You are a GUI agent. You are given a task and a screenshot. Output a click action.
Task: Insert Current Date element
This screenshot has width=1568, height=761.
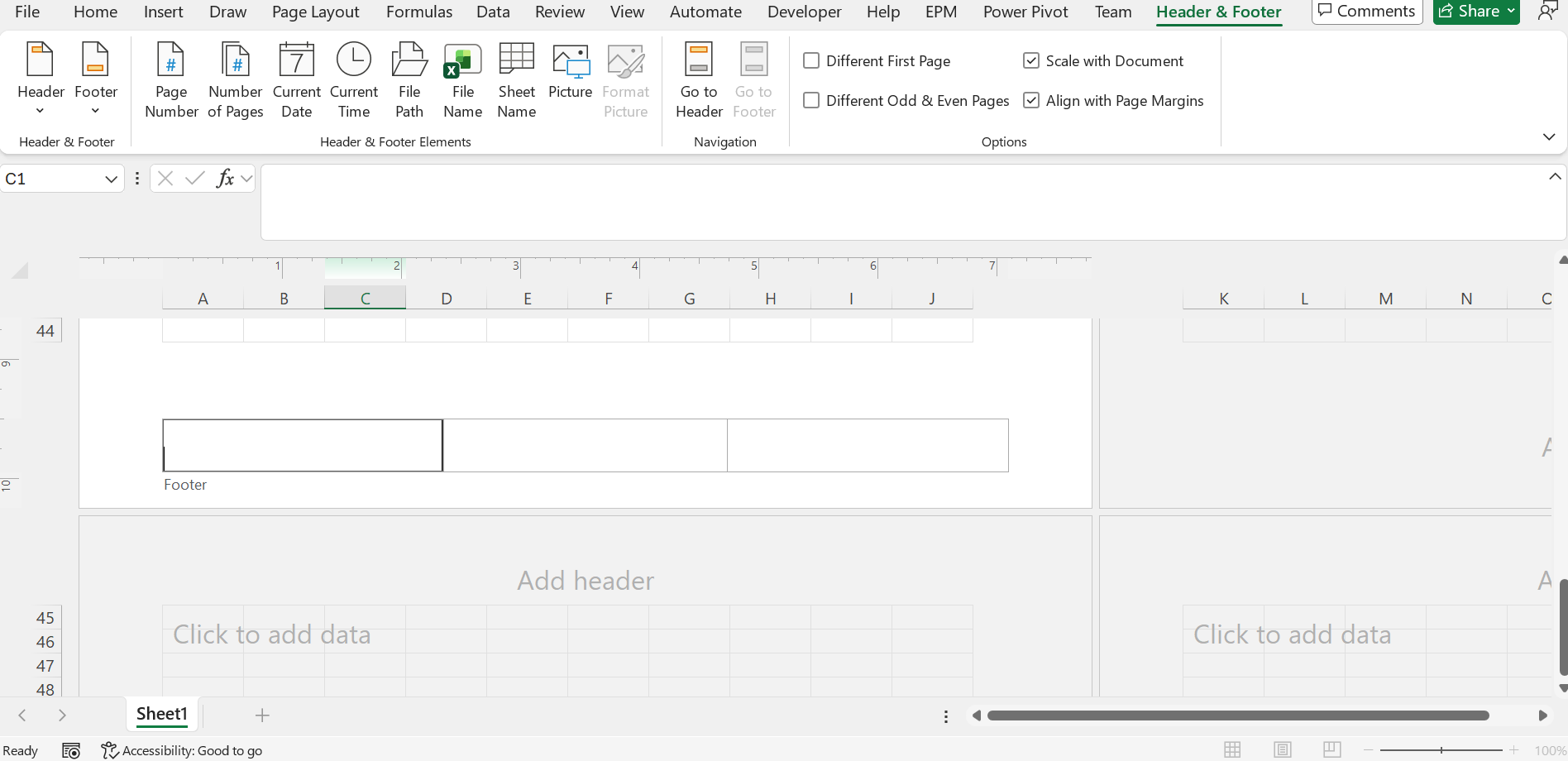tap(296, 79)
